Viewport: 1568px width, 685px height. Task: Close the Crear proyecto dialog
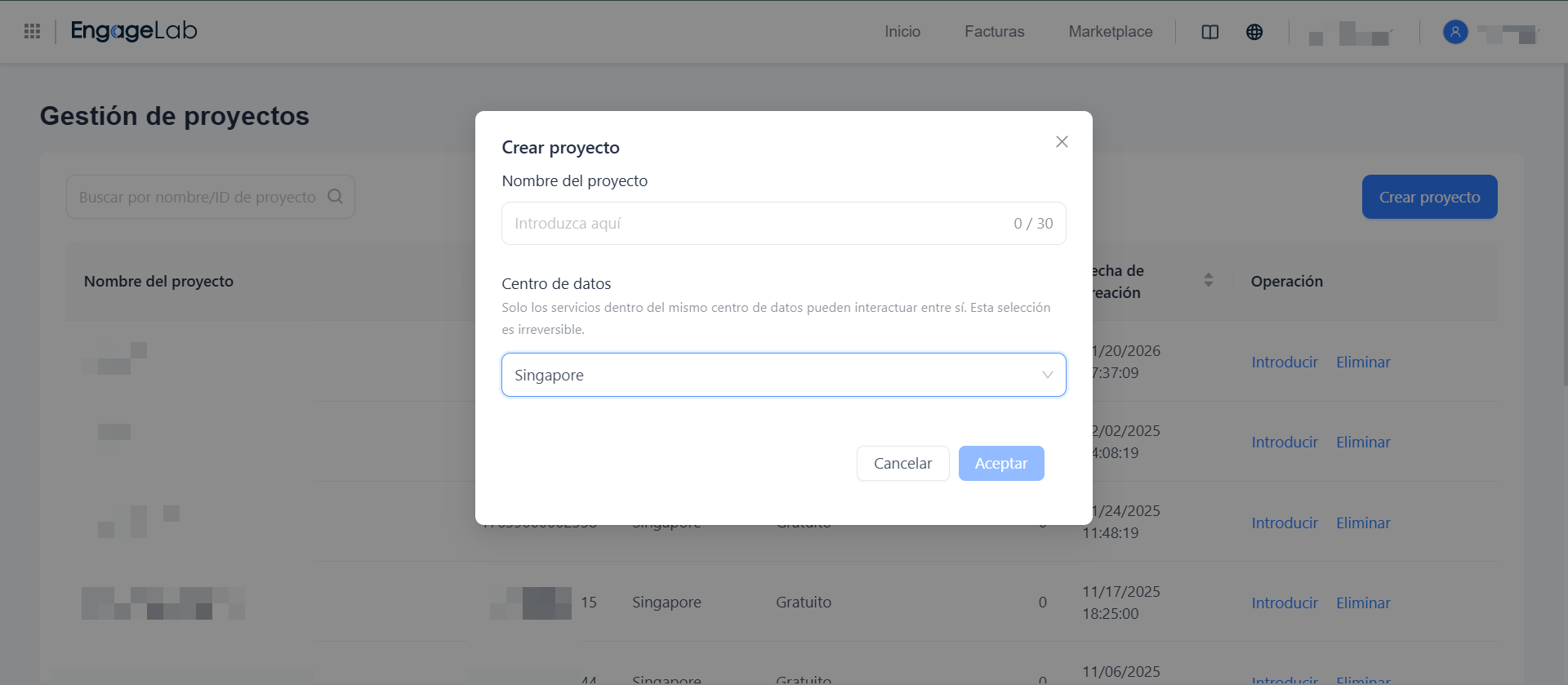(x=1062, y=142)
